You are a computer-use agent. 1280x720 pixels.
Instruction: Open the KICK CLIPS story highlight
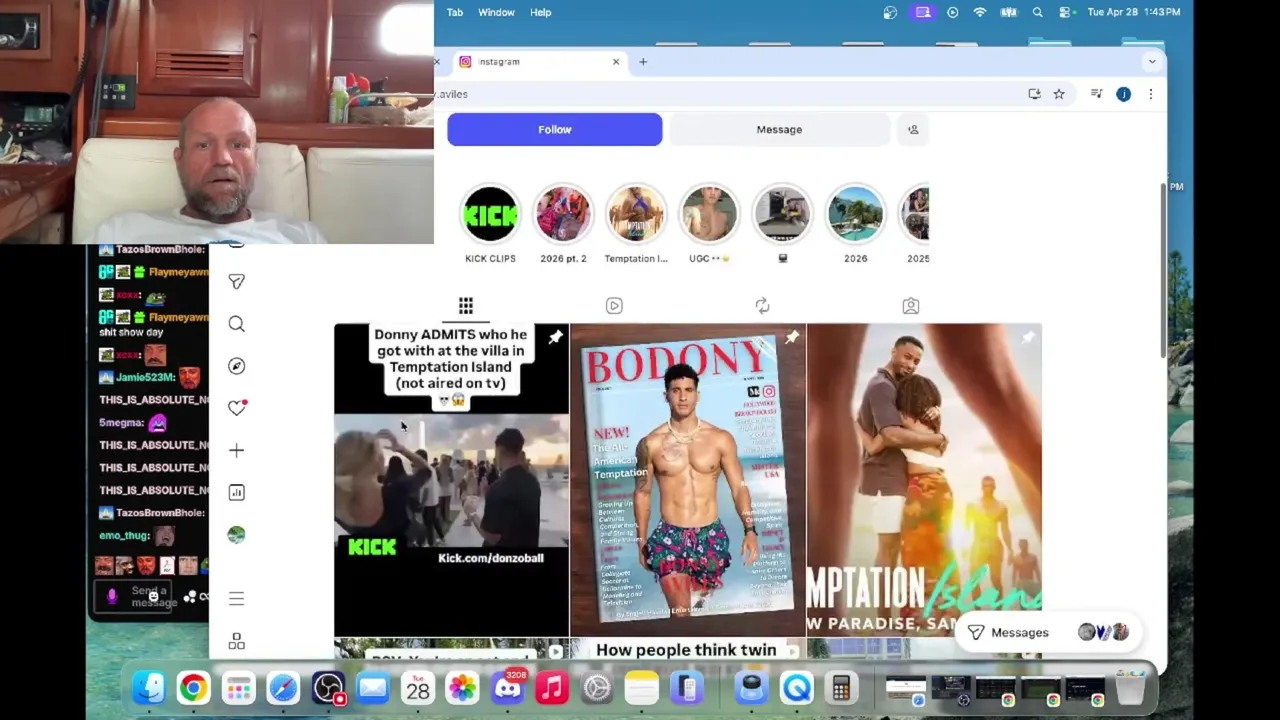click(x=490, y=214)
